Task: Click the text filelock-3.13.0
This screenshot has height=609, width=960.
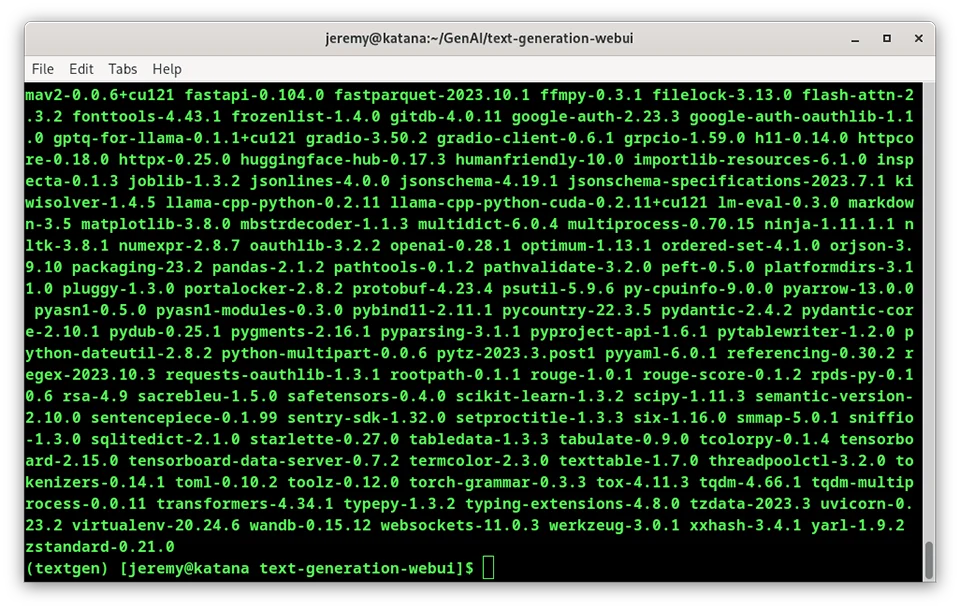Action: [x=722, y=95]
